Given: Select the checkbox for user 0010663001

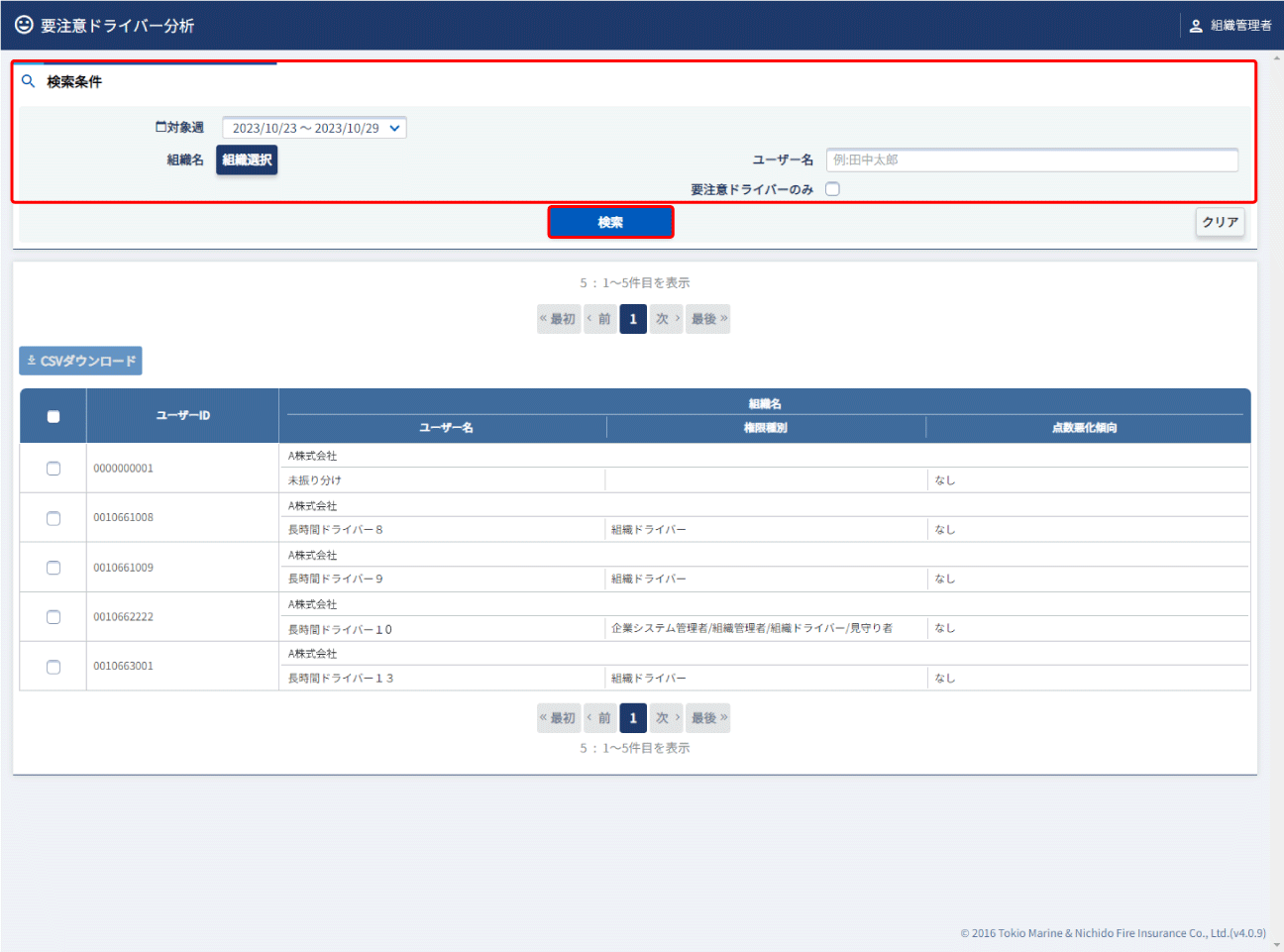Looking at the screenshot, I should [x=53, y=667].
